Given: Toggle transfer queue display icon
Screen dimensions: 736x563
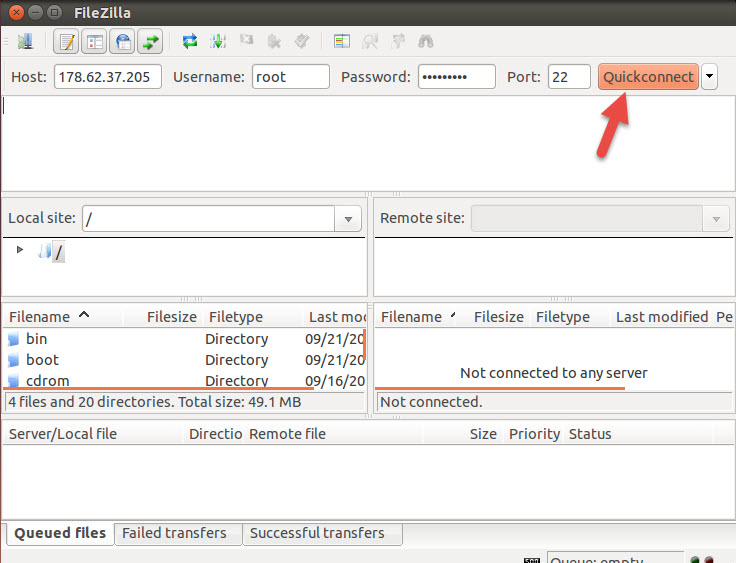Looking at the screenshot, I should (150, 42).
